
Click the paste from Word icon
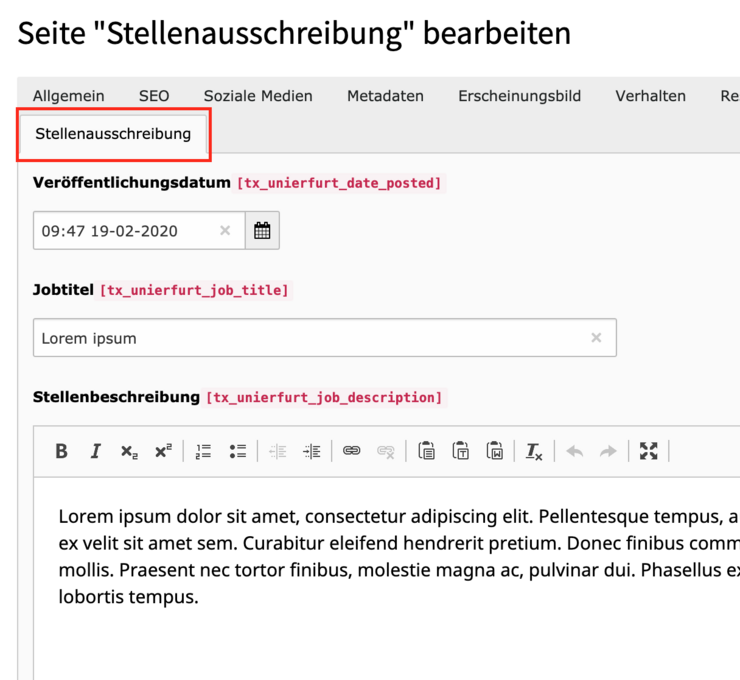pyautogui.click(x=494, y=451)
